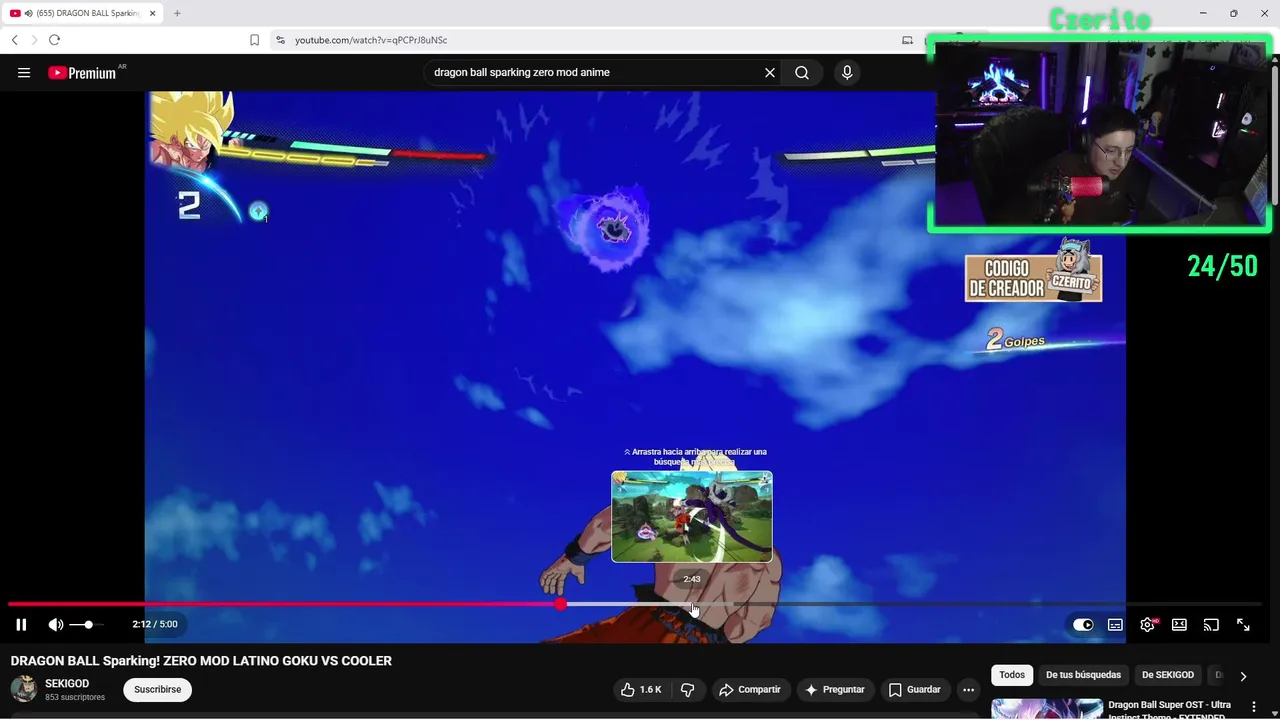Viewport: 1280px width, 720px height.
Task: Select the Todos filter chip
Action: coord(1012,675)
